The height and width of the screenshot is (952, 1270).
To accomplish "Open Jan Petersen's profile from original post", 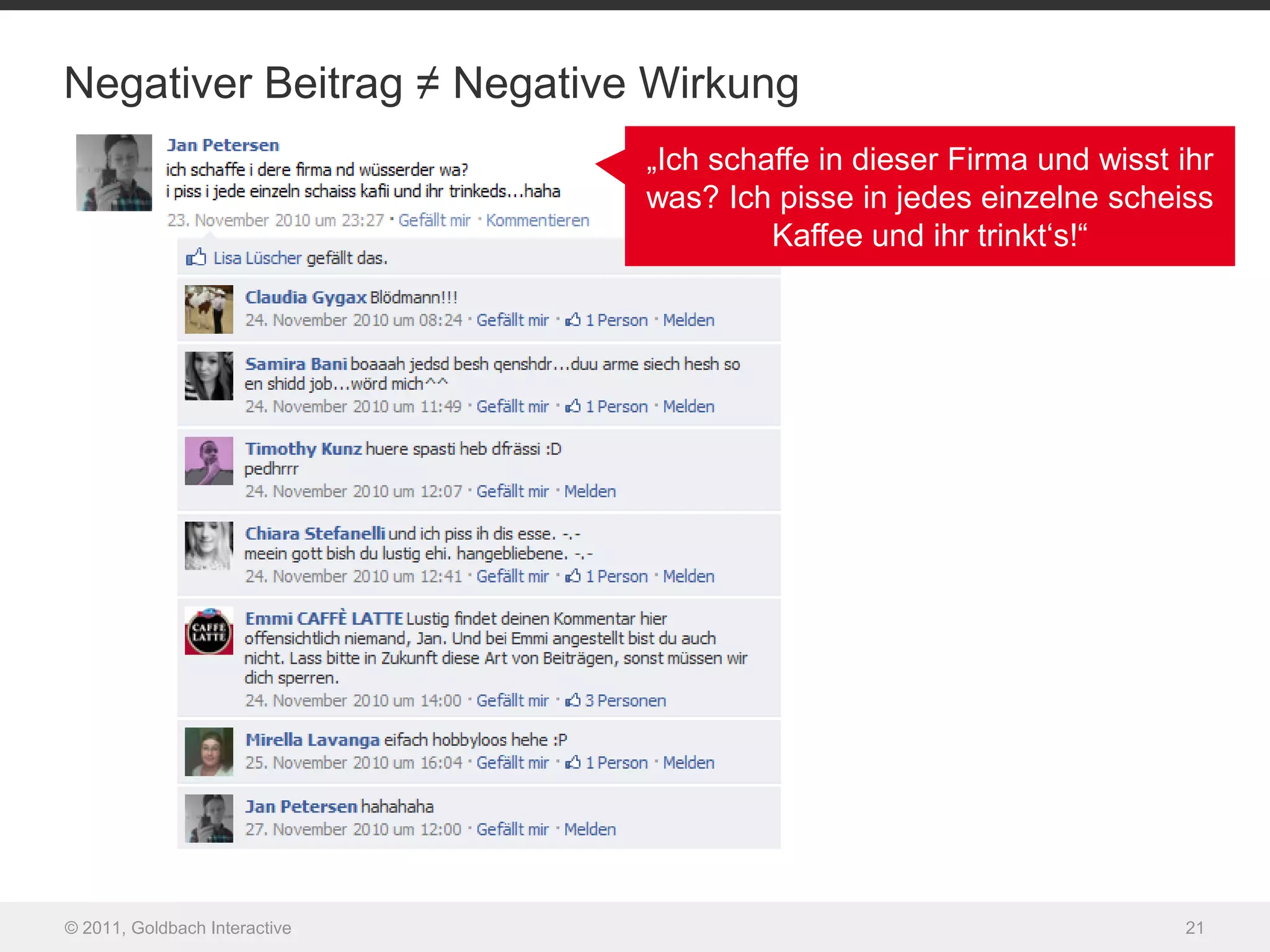I will (223, 145).
